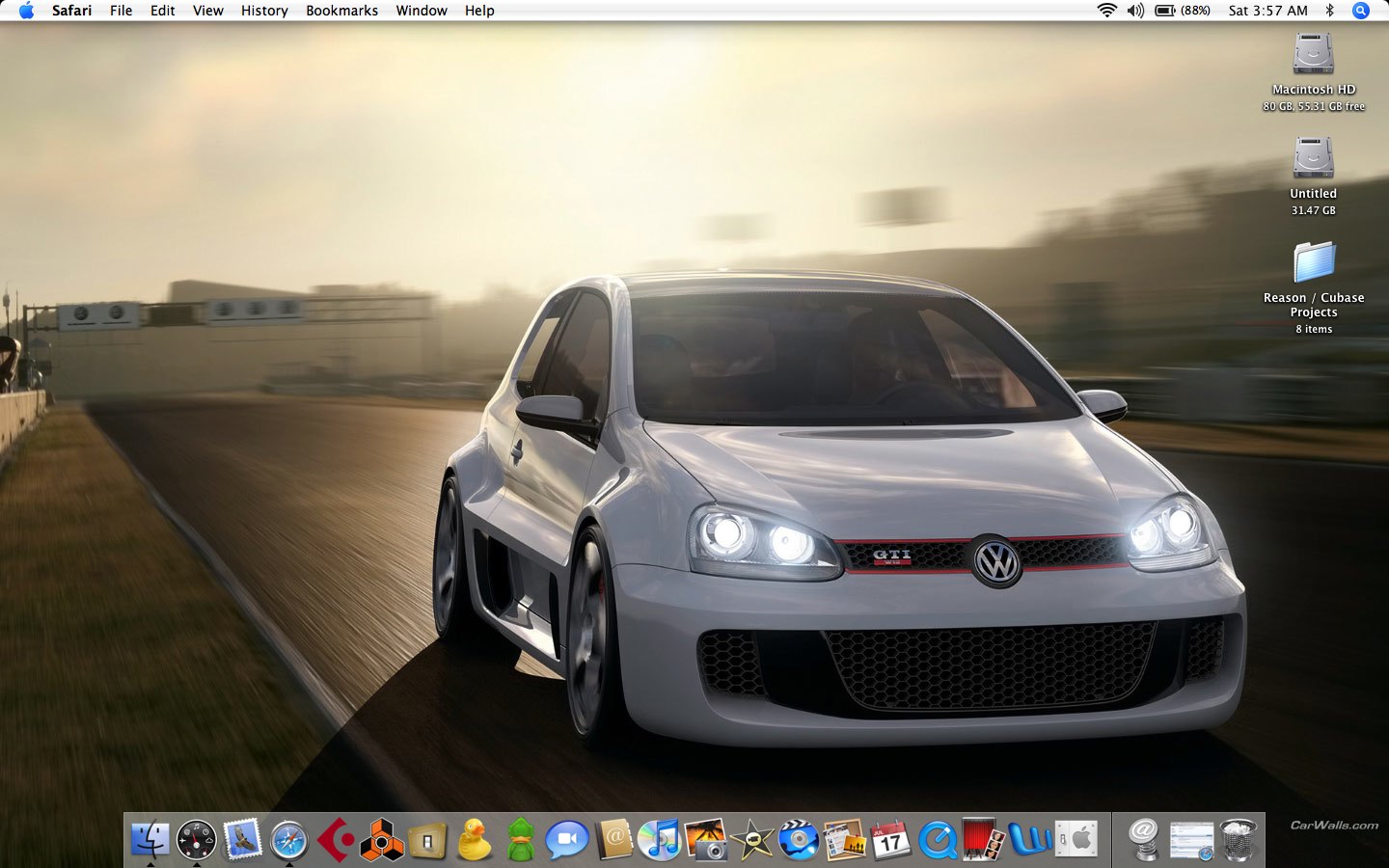Open iDVD from the dock
1389x868 pixels.
pyautogui.click(x=799, y=839)
